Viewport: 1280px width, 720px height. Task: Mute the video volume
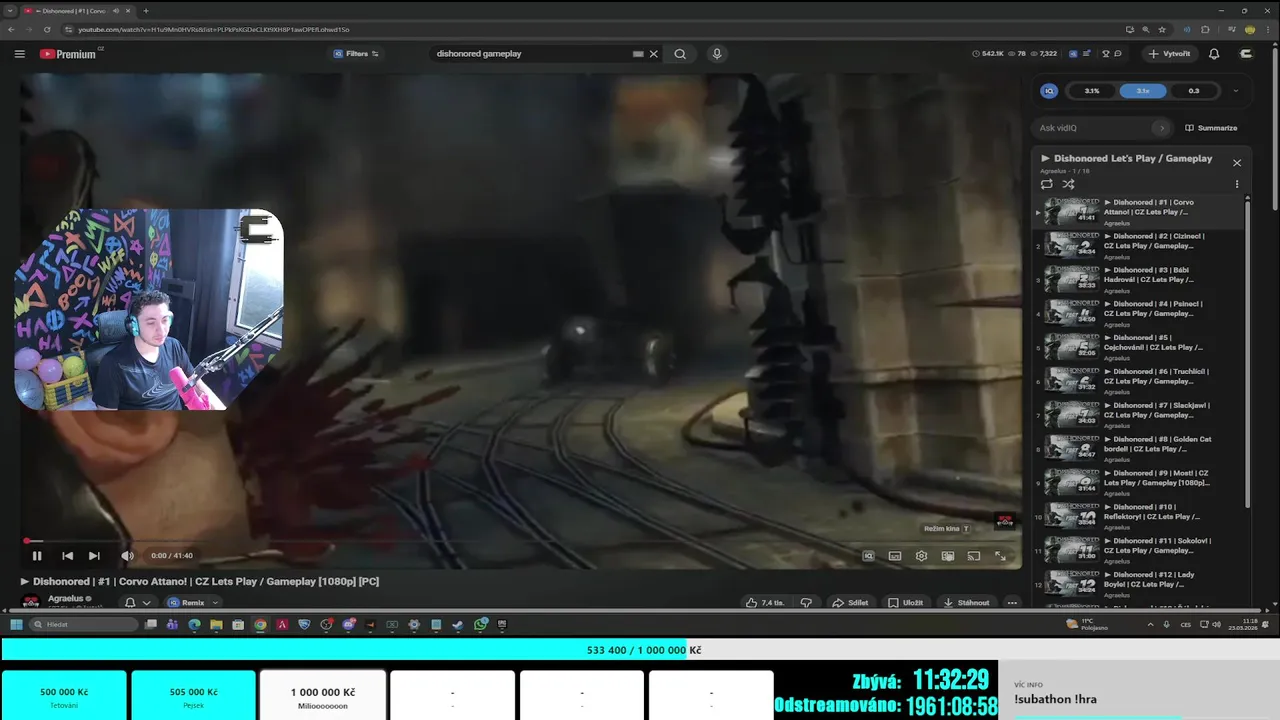127,556
